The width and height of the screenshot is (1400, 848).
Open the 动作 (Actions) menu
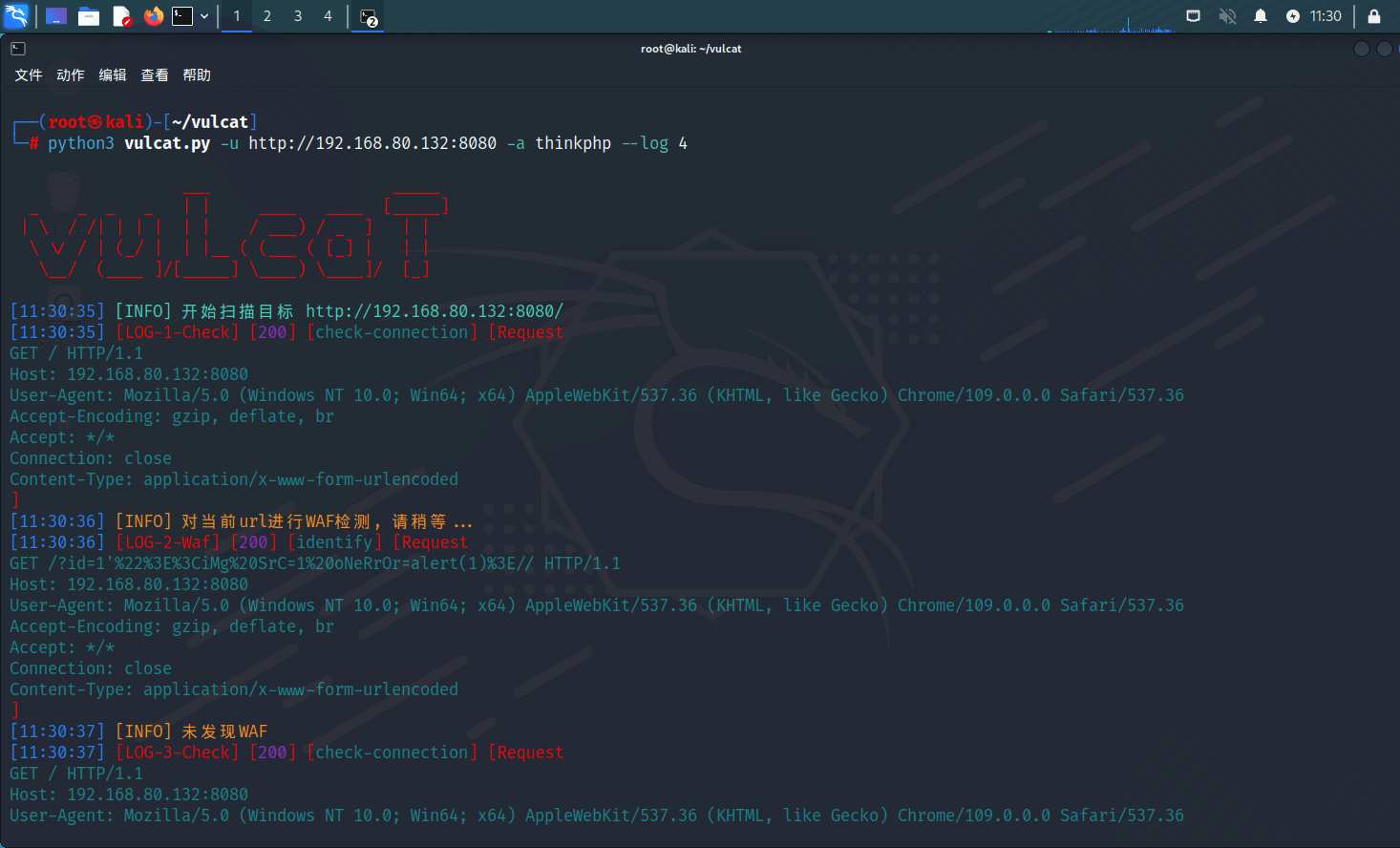coord(71,75)
